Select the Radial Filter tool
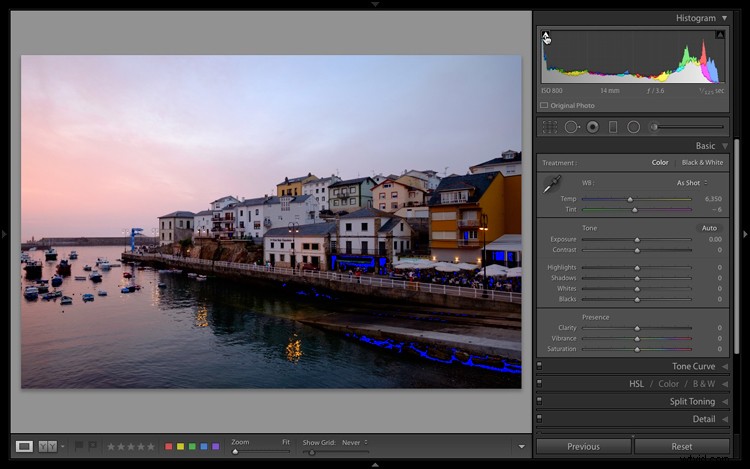Image resolution: width=750 pixels, height=469 pixels. pyautogui.click(x=633, y=127)
